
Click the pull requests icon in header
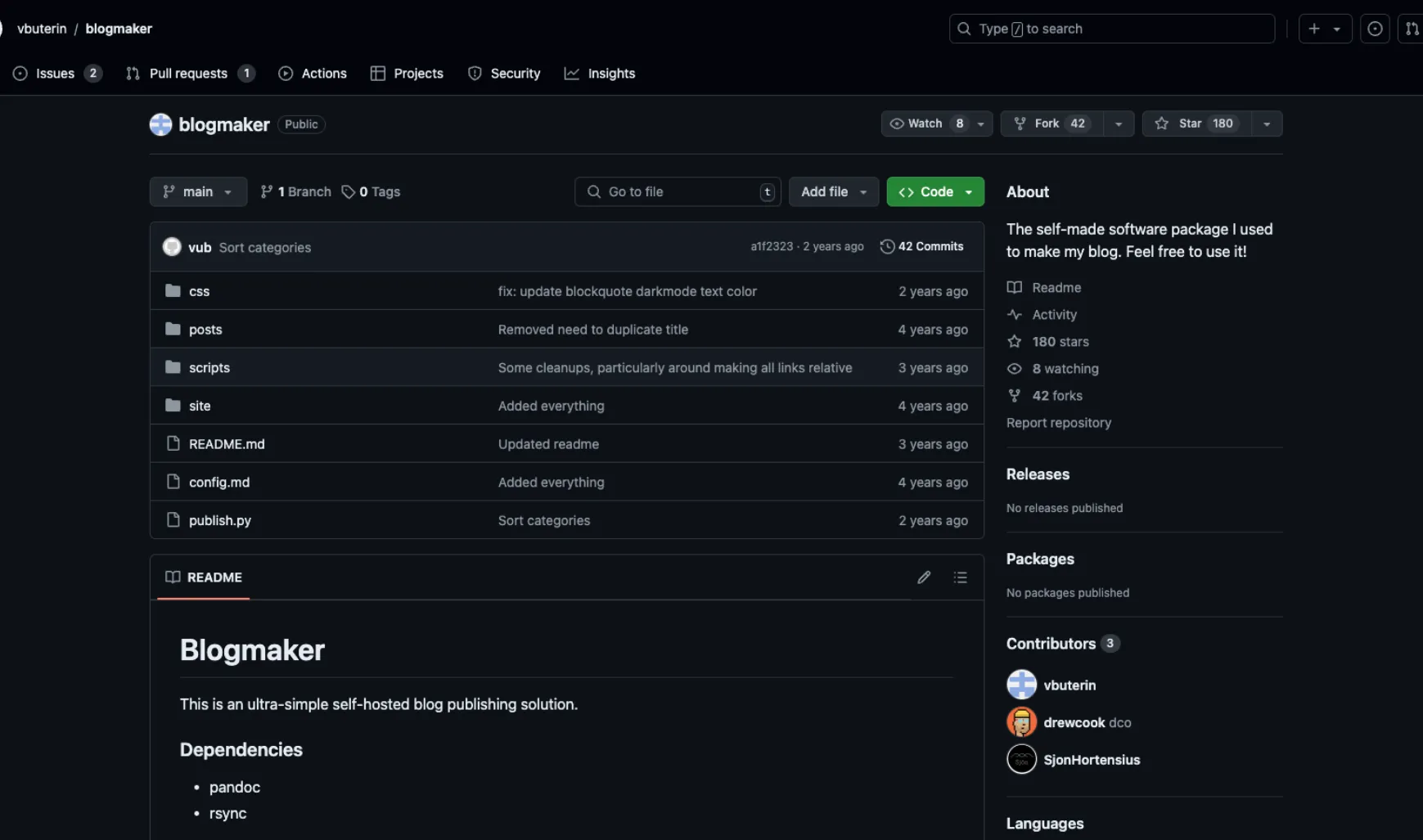tap(1412, 29)
